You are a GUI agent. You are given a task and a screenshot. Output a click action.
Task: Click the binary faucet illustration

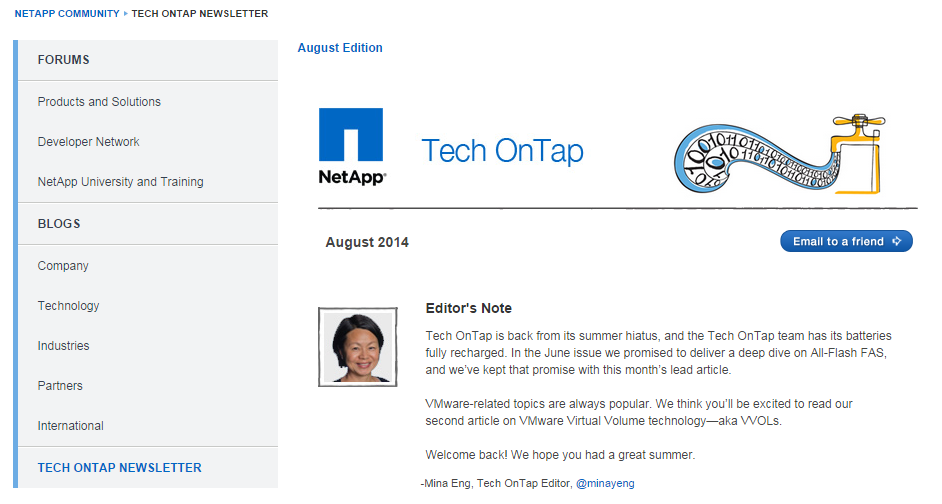(x=779, y=154)
